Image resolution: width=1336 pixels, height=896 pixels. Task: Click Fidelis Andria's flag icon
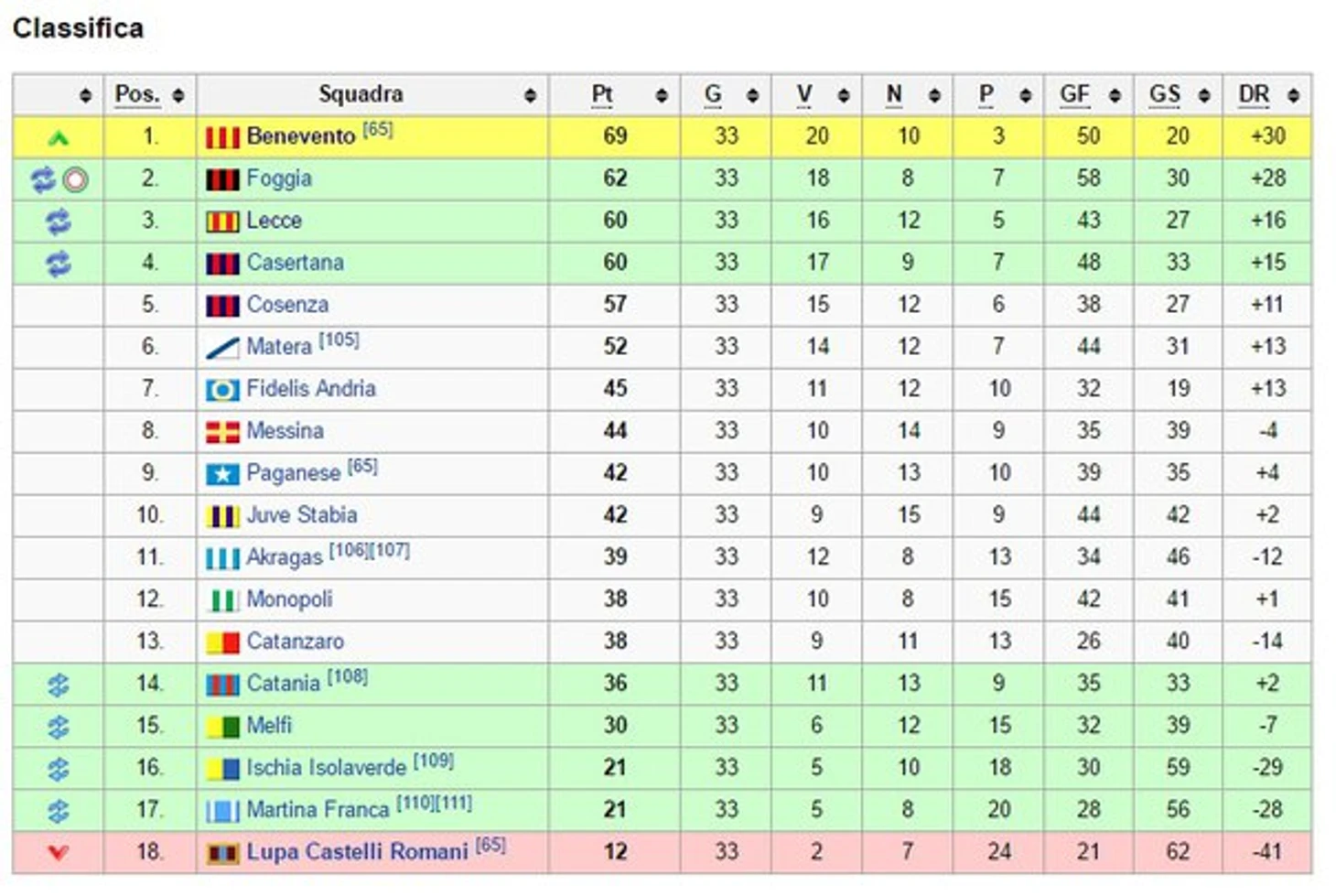(222, 390)
